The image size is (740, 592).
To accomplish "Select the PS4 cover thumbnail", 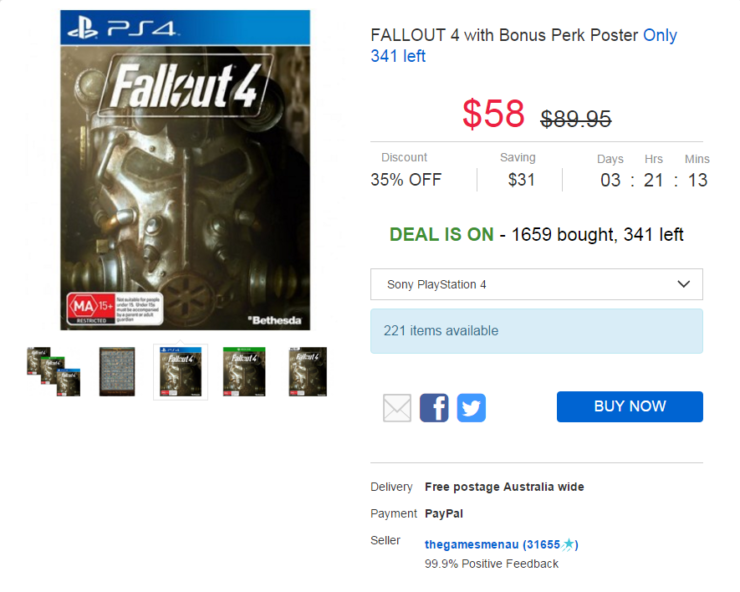I will (181, 372).
